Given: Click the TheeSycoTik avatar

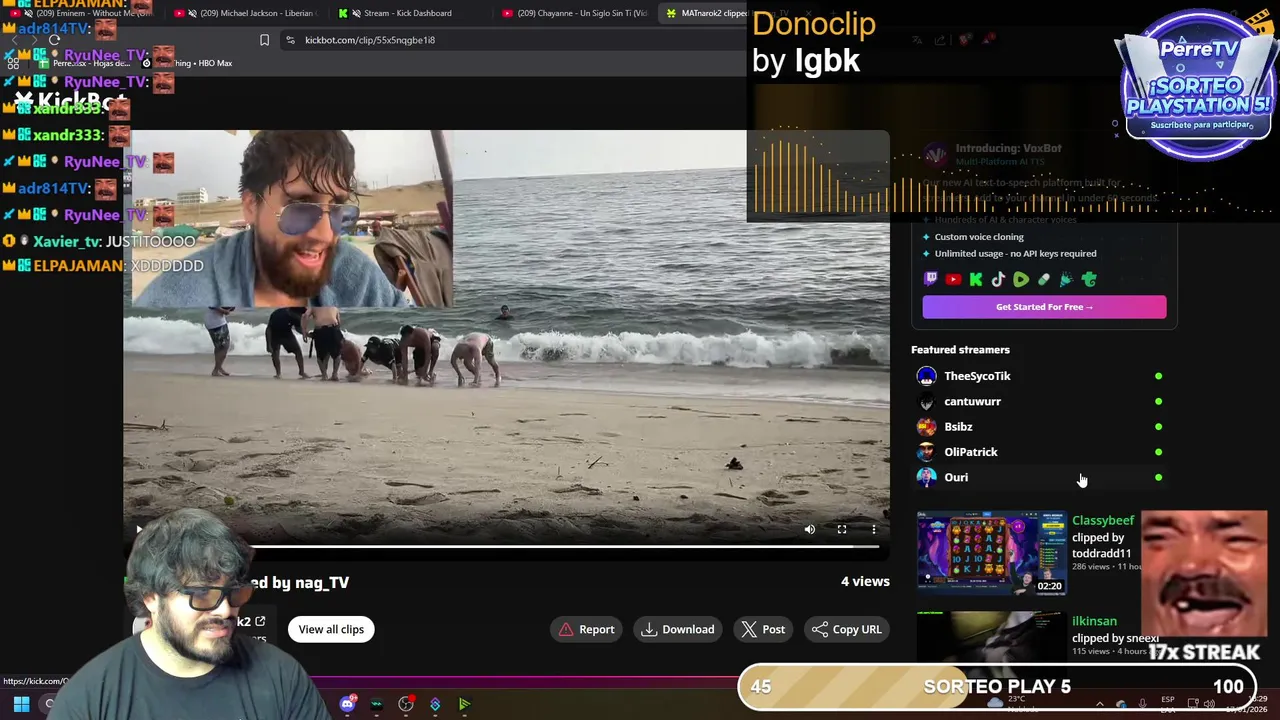Looking at the screenshot, I should click(x=926, y=376).
